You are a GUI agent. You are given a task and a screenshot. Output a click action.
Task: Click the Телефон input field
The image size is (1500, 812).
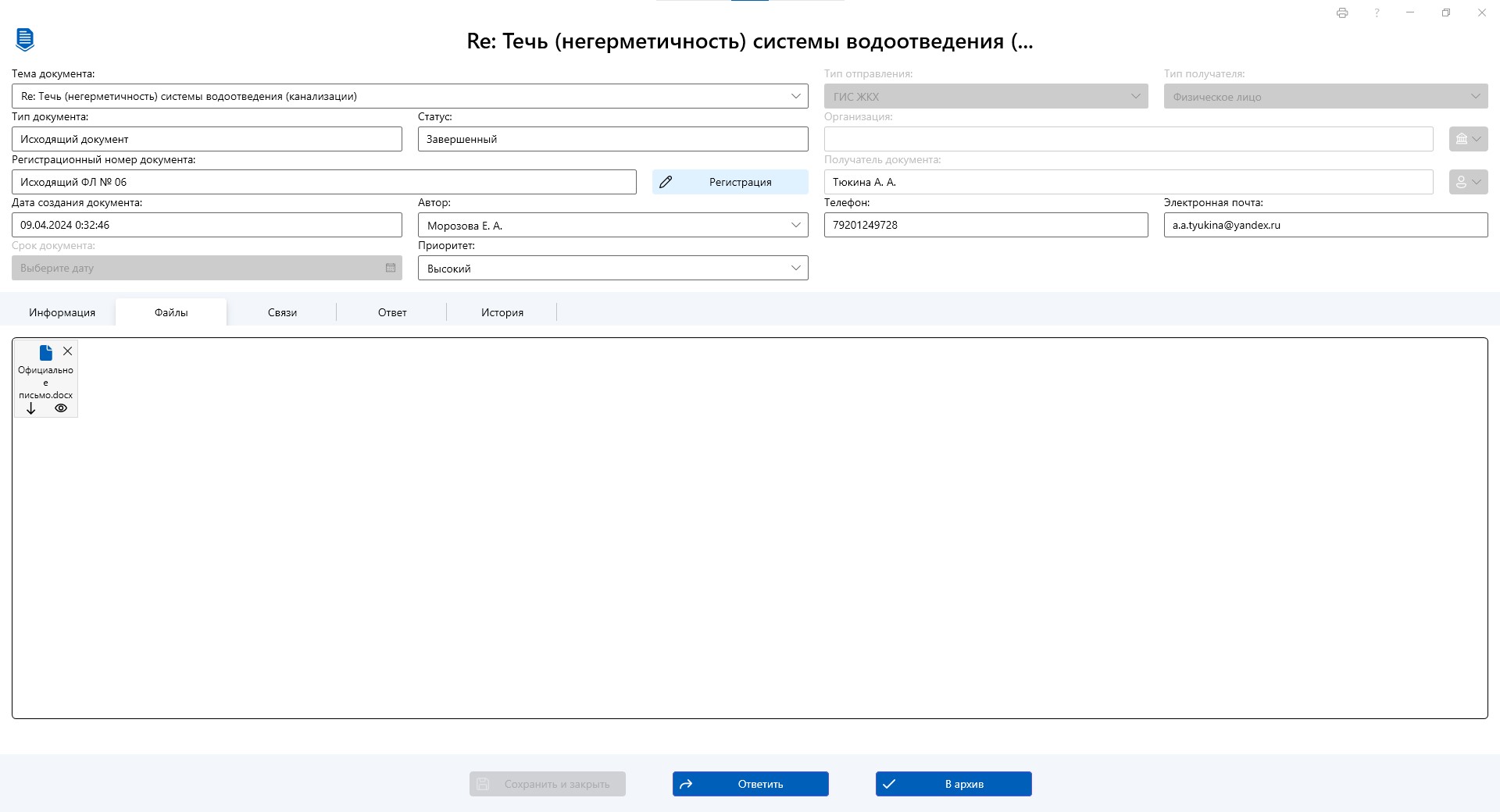pos(986,225)
